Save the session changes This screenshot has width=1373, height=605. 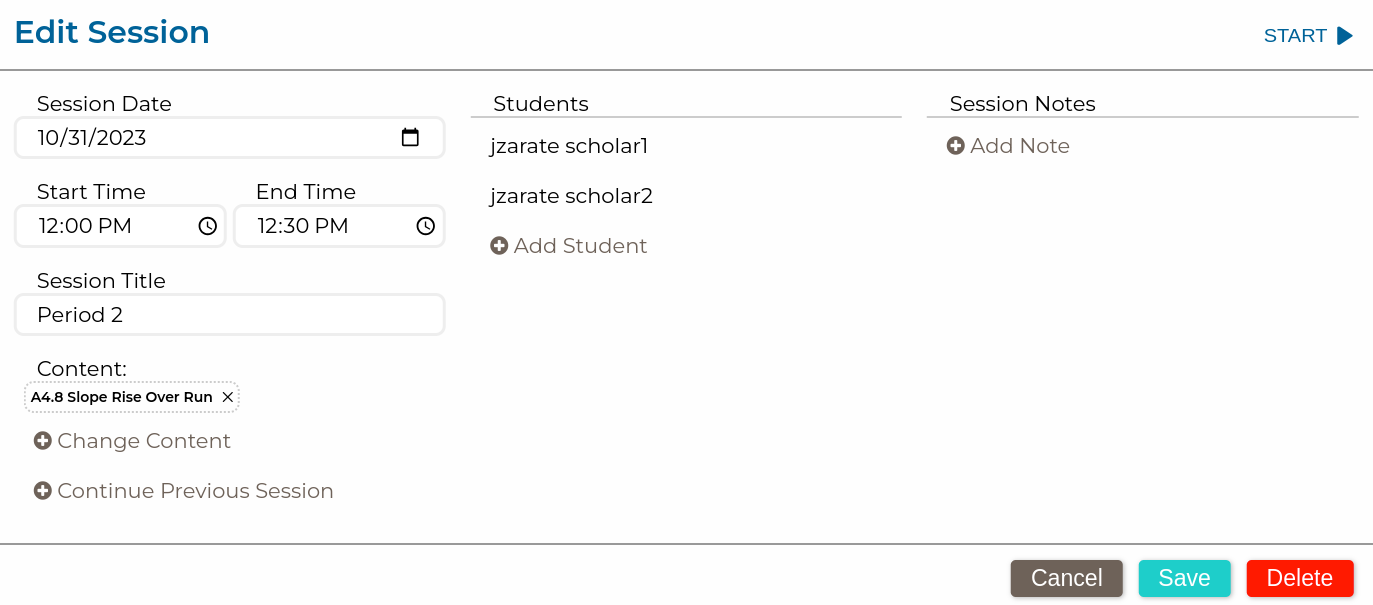(x=1184, y=578)
